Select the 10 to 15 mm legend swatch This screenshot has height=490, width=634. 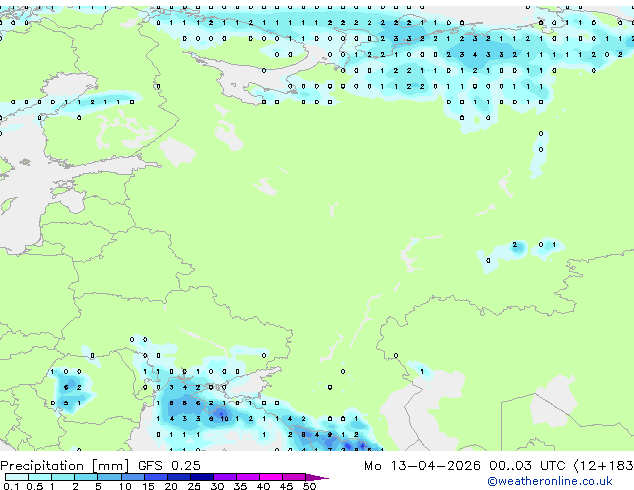[133, 477]
